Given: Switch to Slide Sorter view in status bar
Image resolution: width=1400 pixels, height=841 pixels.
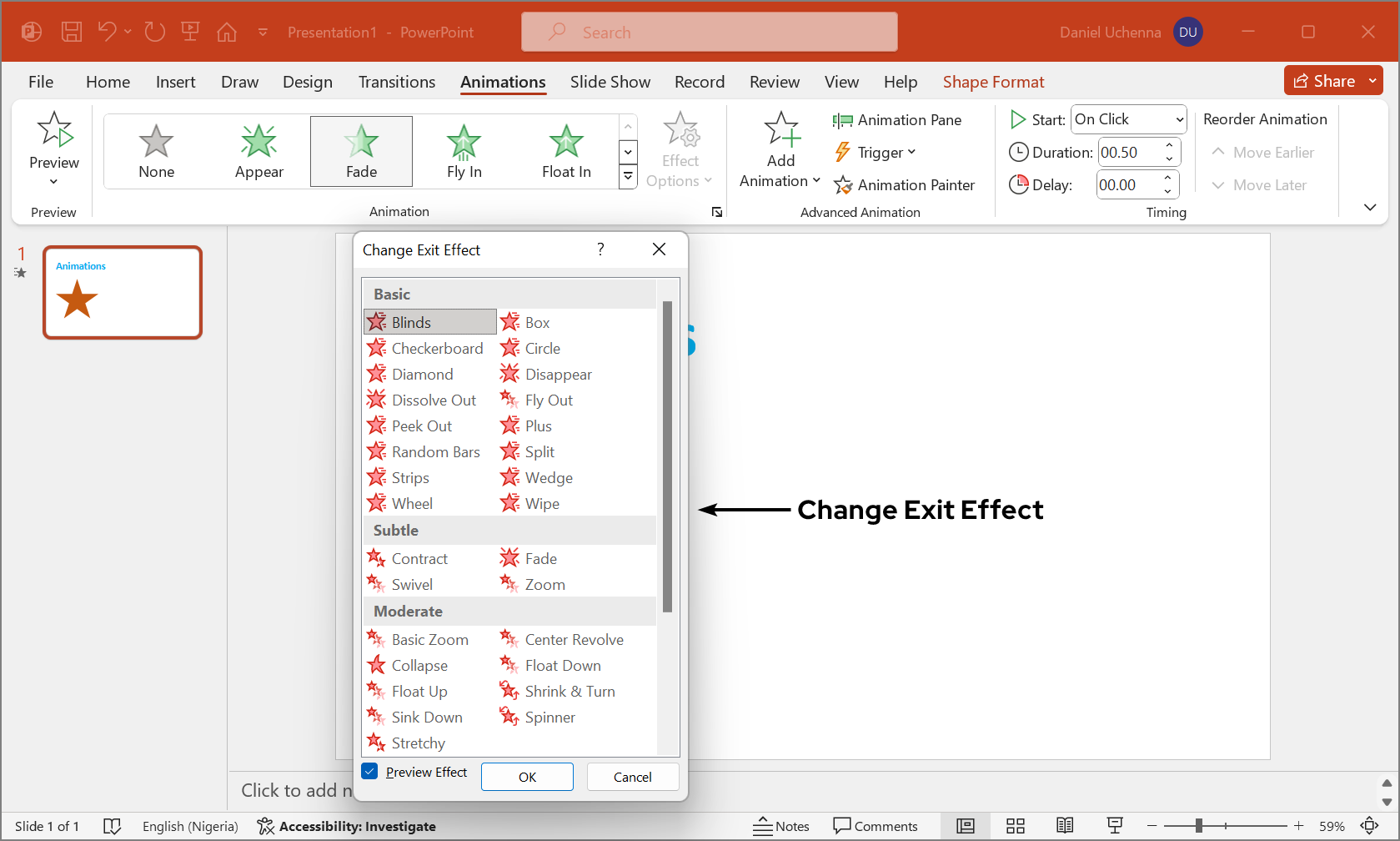Looking at the screenshot, I should [x=1015, y=826].
